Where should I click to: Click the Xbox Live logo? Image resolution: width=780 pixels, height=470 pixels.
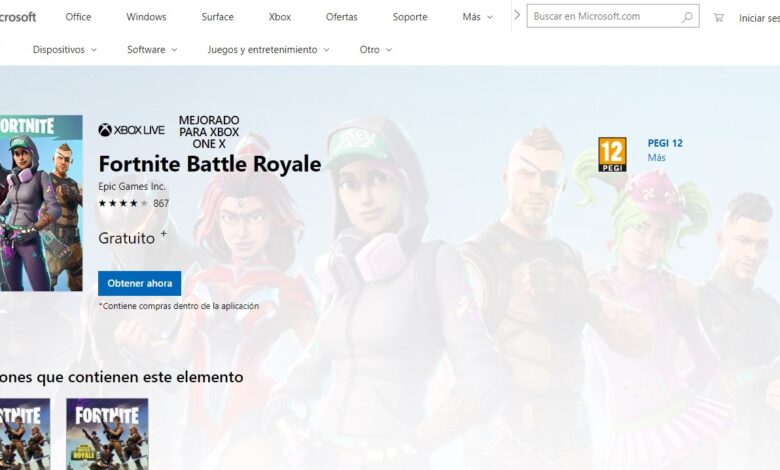(131, 130)
